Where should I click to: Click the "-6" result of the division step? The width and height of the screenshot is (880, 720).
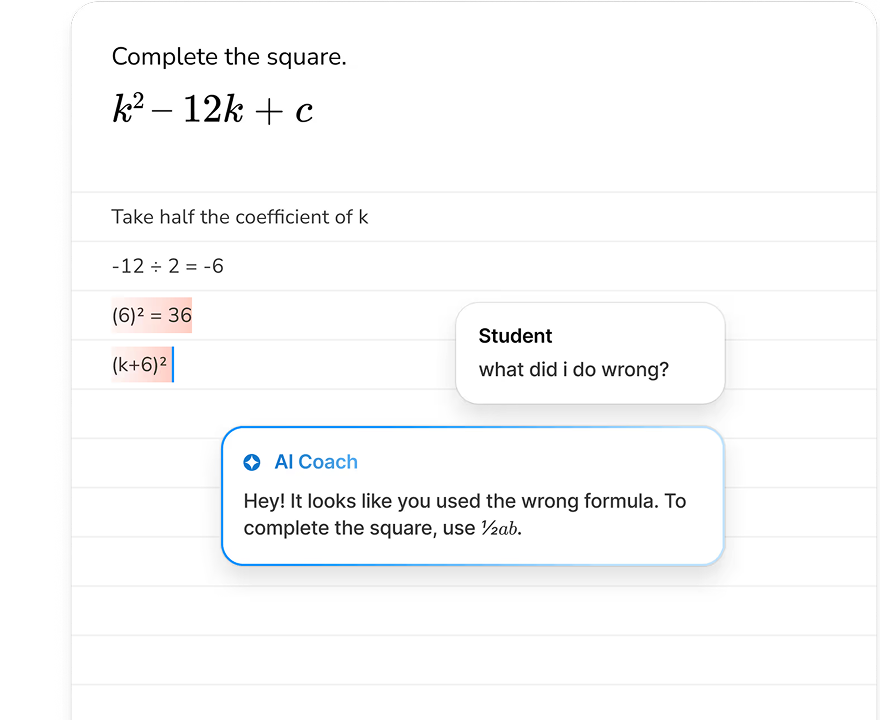[x=211, y=267]
